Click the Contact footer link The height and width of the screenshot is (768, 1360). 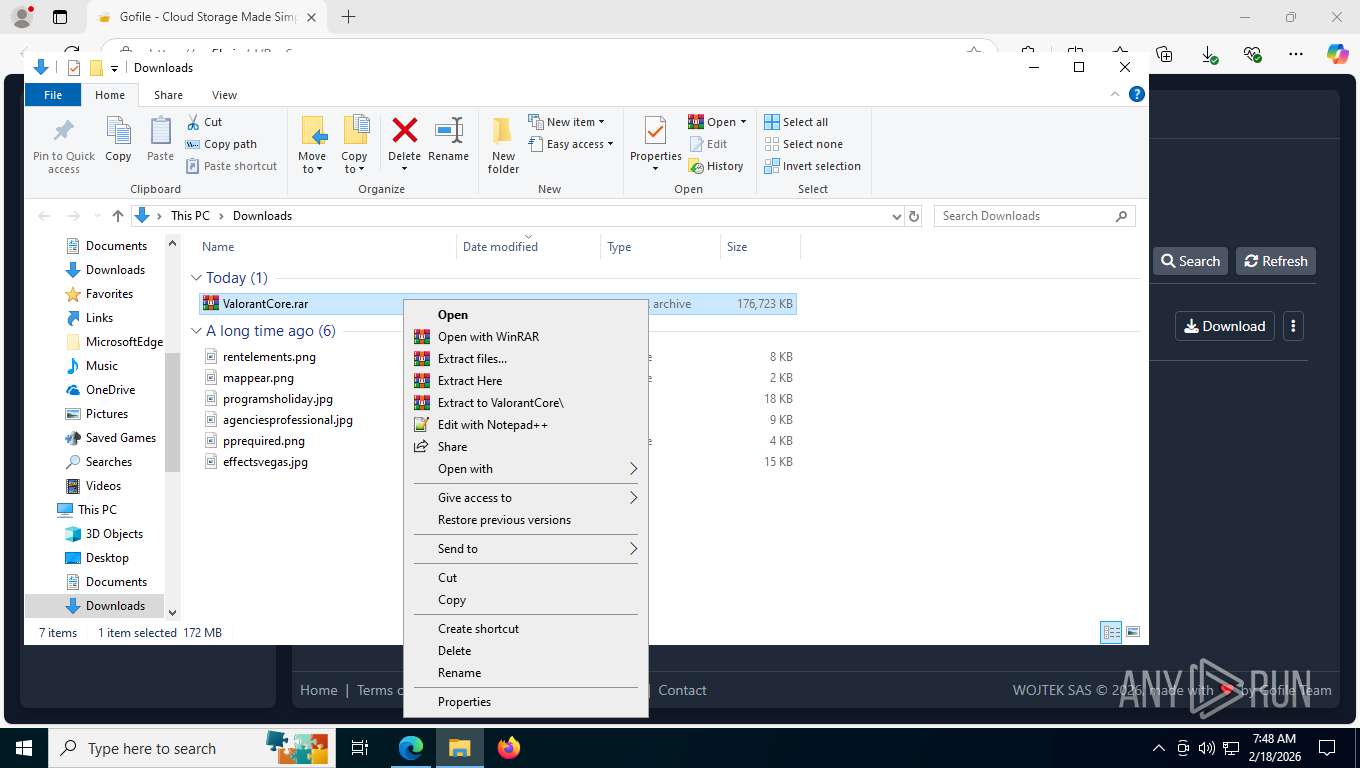point(682,690)
